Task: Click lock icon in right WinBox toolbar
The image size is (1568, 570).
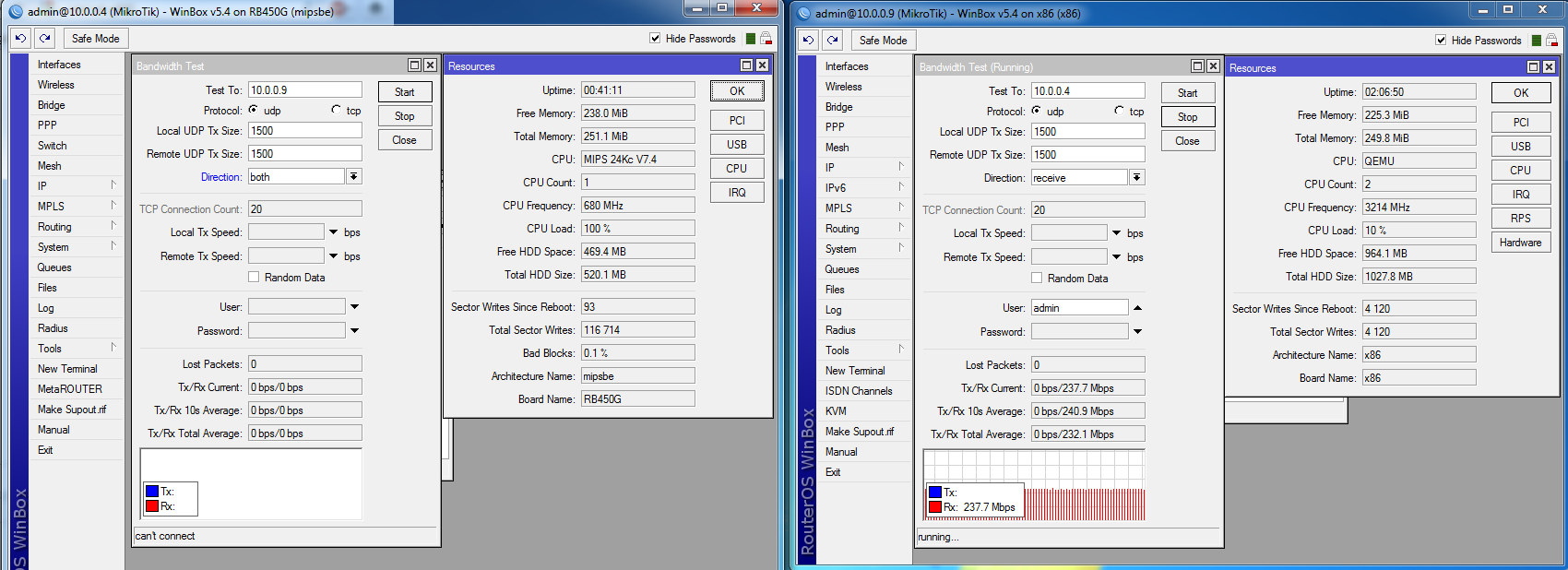Action: 1552,40
